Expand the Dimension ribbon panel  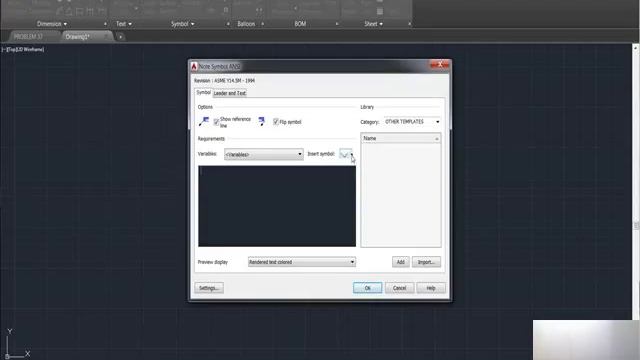[x=52, y=24]
